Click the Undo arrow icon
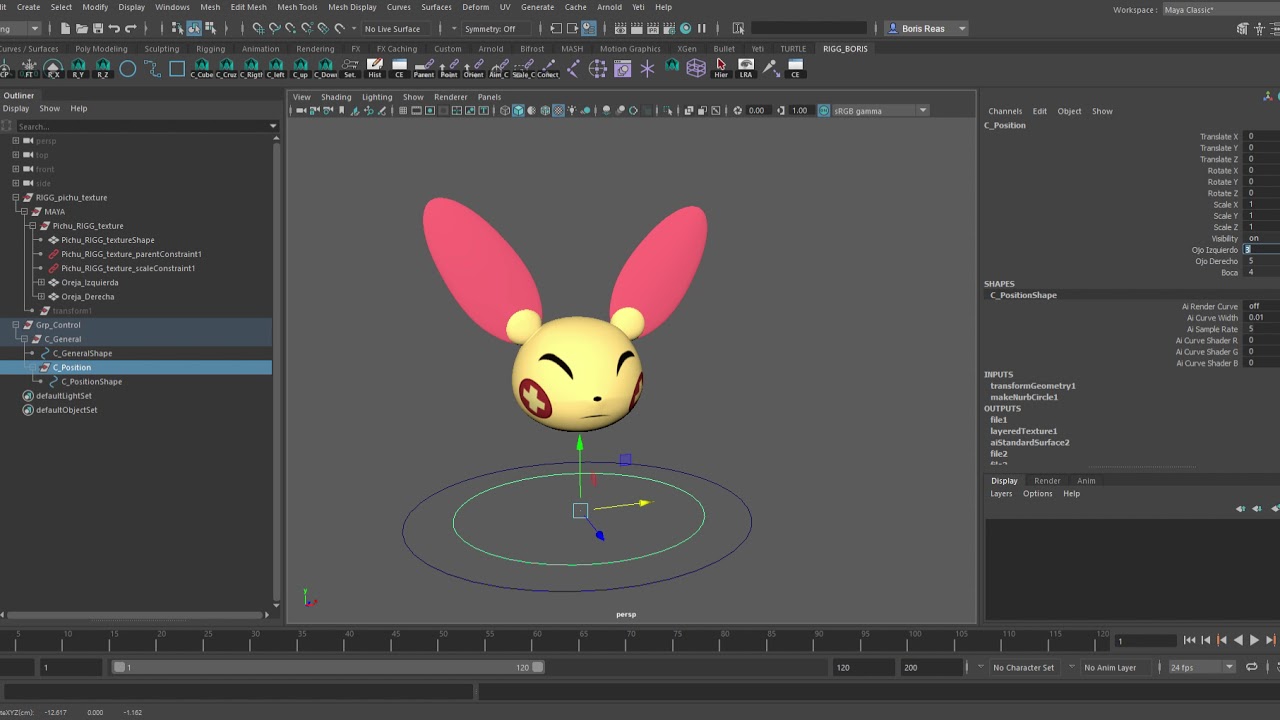The width and height of the screenshot is (1280, 720). (114, 28)
